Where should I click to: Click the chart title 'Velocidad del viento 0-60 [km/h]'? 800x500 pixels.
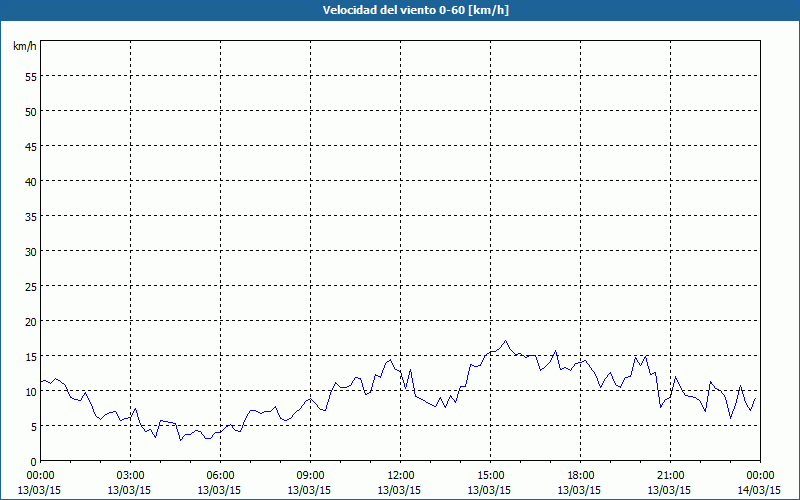(415, 10)
